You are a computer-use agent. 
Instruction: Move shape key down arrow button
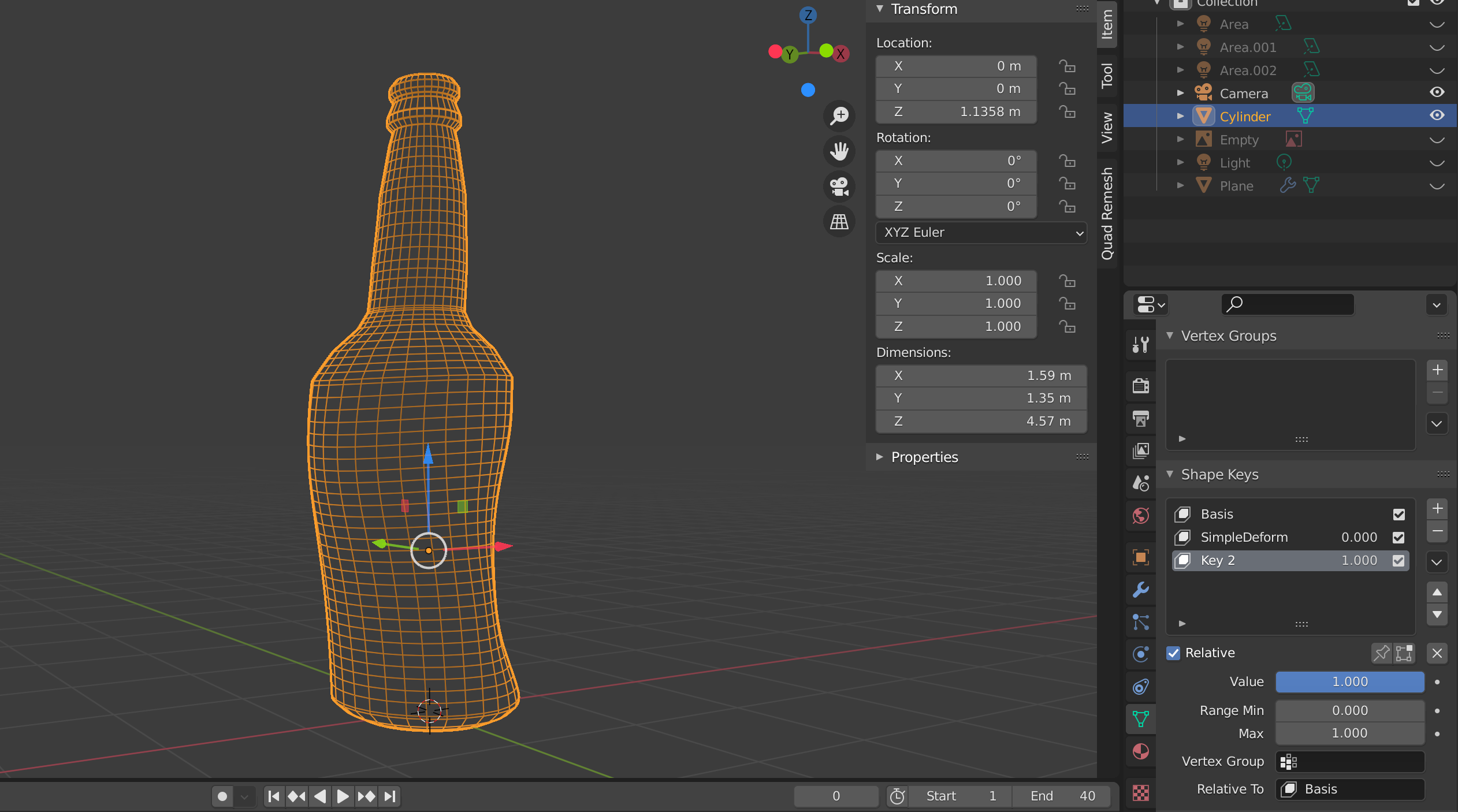point(1437,614)
